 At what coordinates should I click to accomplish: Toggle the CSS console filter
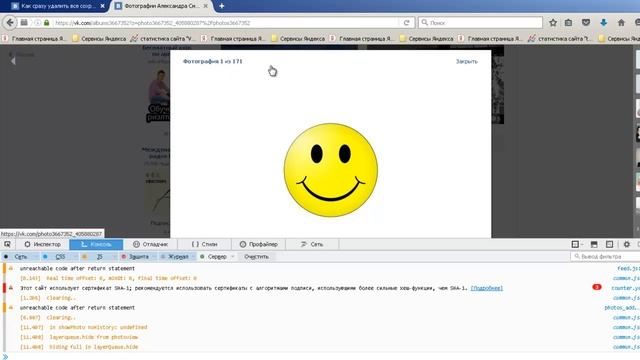[60, 256]
